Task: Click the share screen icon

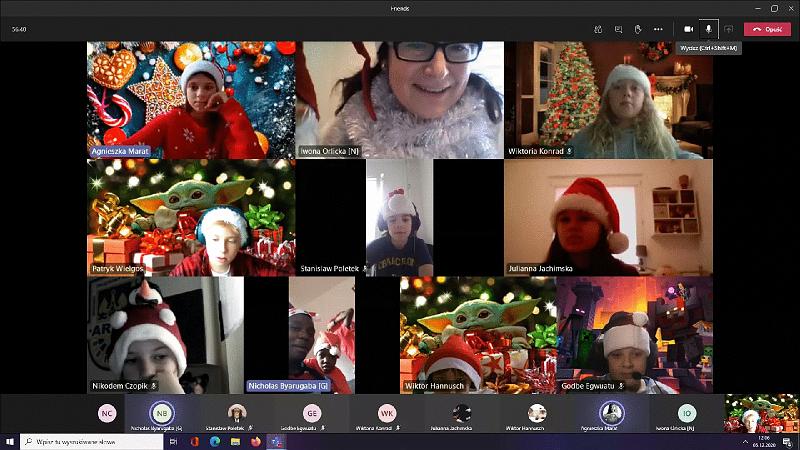Action: coord(729,30)
